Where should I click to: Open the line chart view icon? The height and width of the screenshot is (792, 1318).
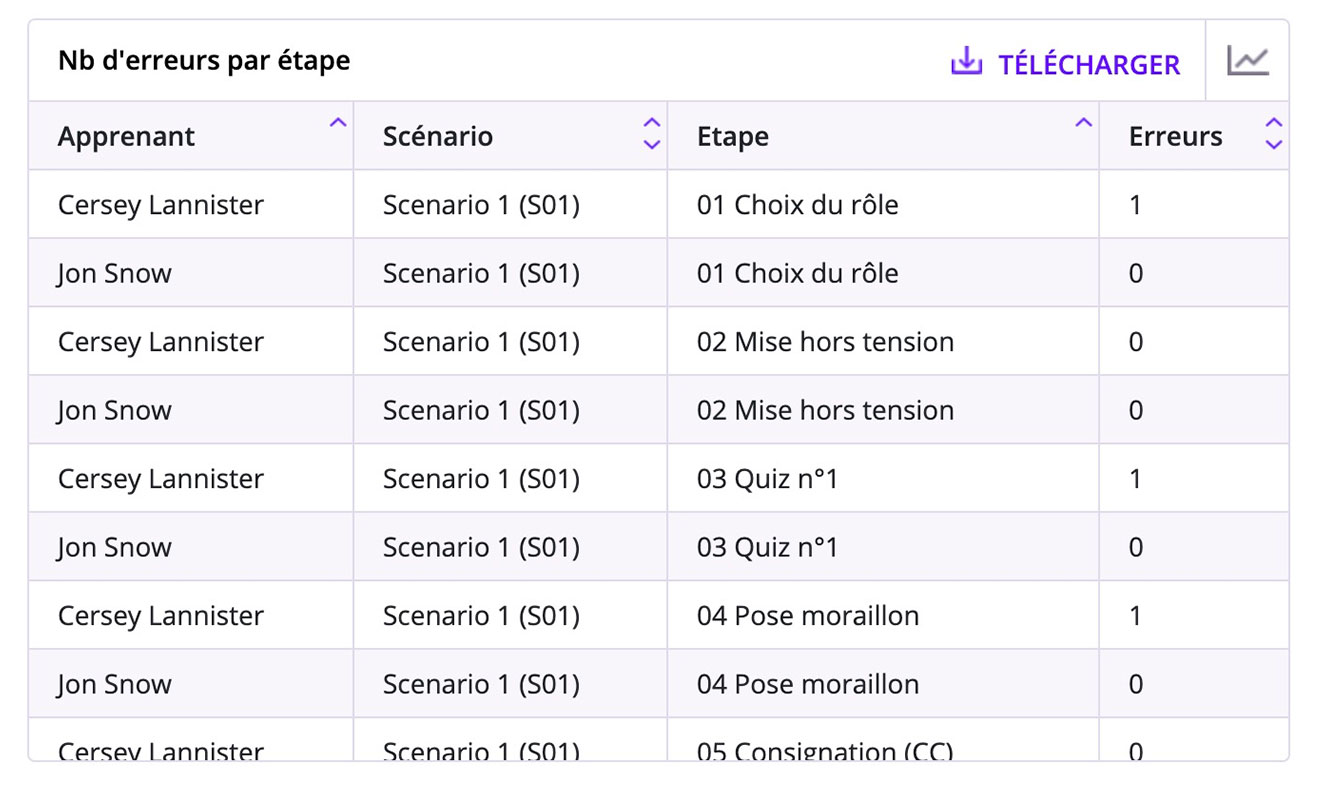1247,62
